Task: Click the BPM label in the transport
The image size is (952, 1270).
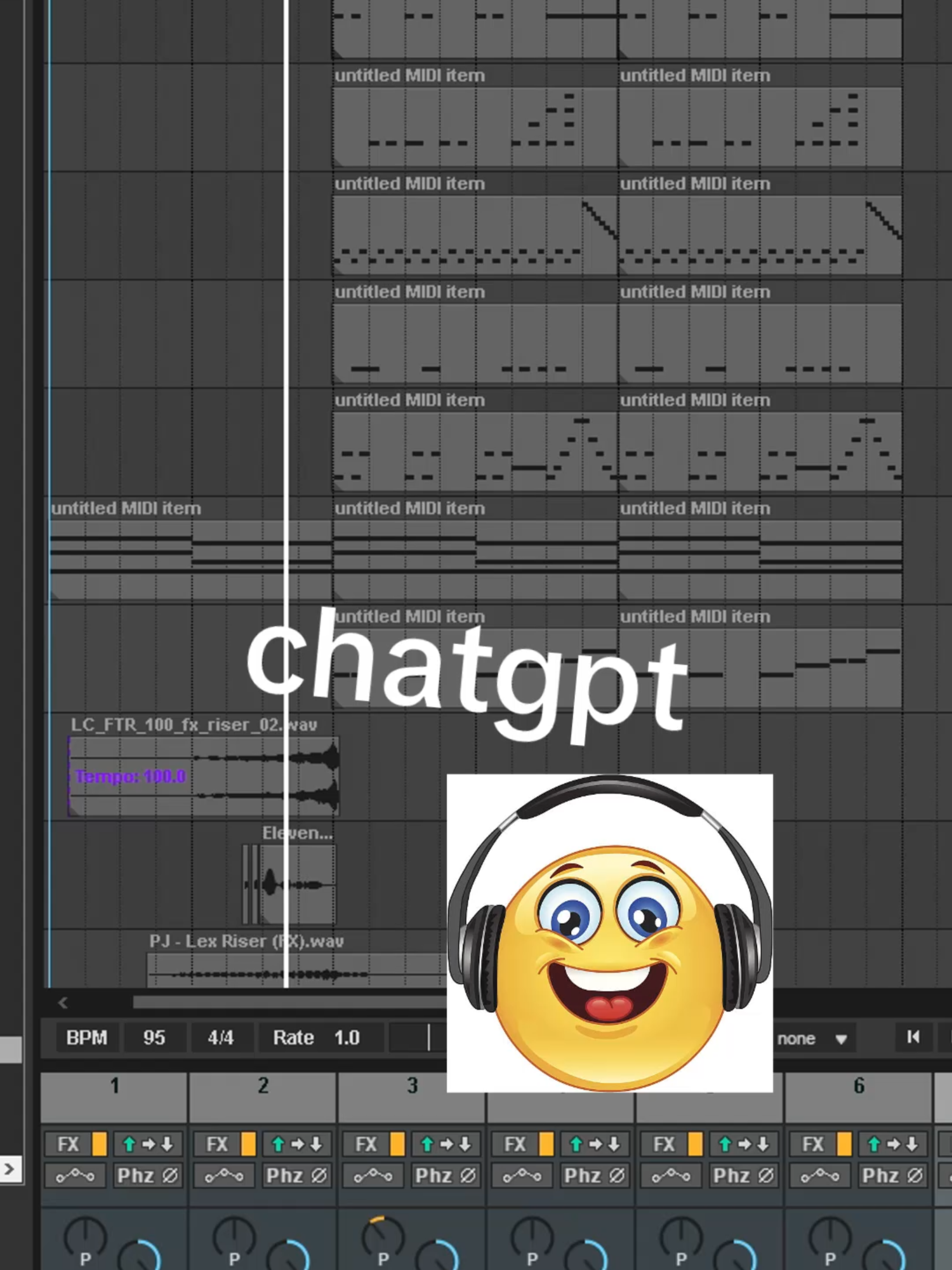Action: coord(87,1038)
